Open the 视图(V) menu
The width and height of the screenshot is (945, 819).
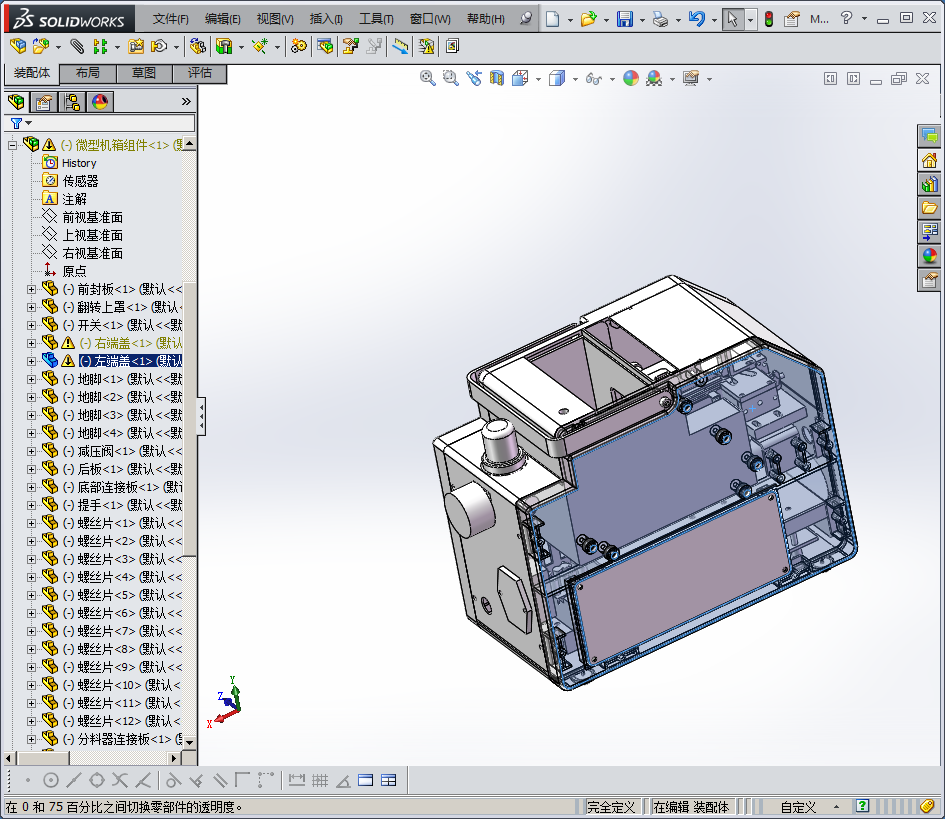(x=275, y=19)
